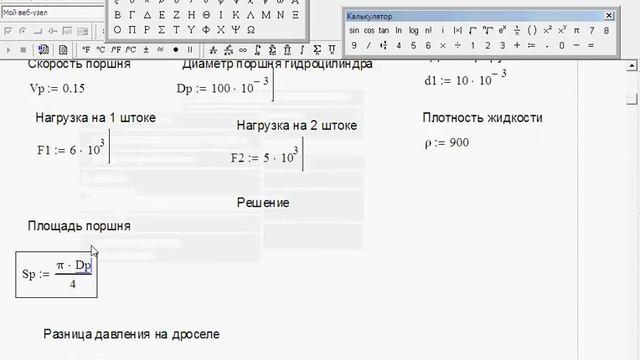Click the 'Dp := 100 · 10⁻³' definition
The width and height of the screenshot is (640, 360).
click(223, 86)
